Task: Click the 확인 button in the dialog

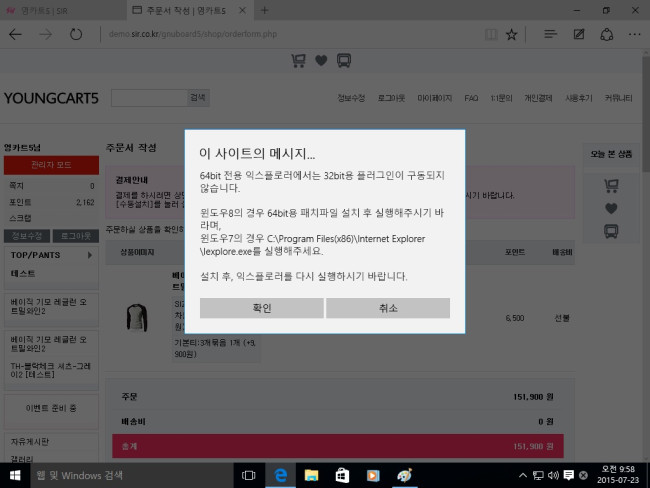Action: point(260,308)
